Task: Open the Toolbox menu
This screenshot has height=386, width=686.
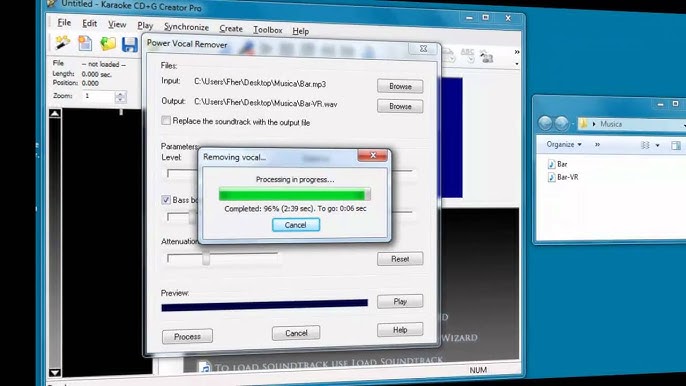Action: coord(267,30)
